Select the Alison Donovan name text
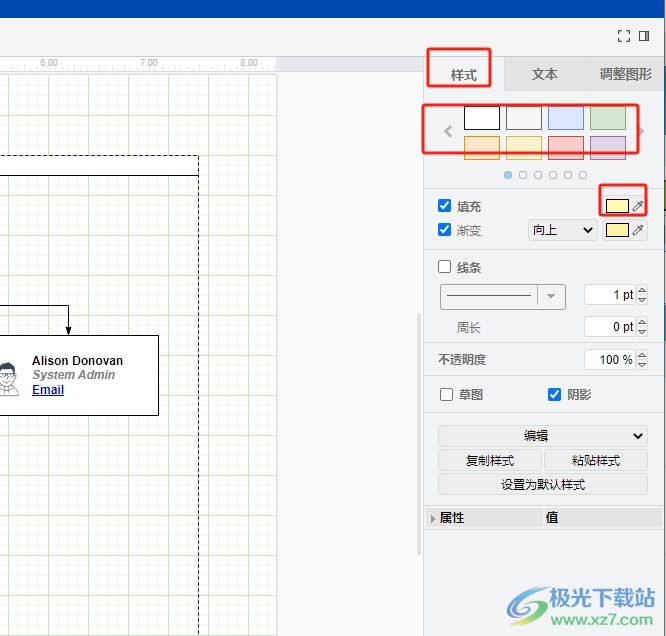Screen dimensions: 666x636 (77, 361)
